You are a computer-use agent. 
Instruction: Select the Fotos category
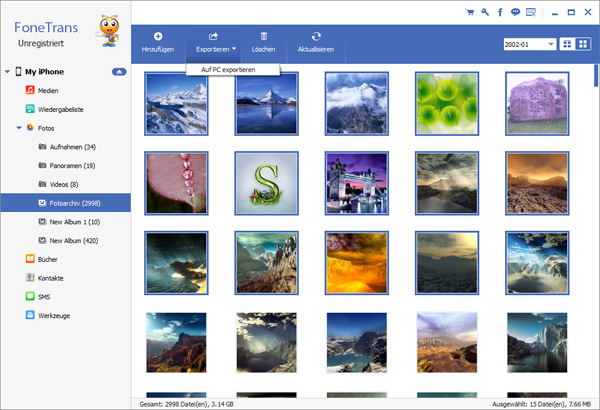pos(46,128)
